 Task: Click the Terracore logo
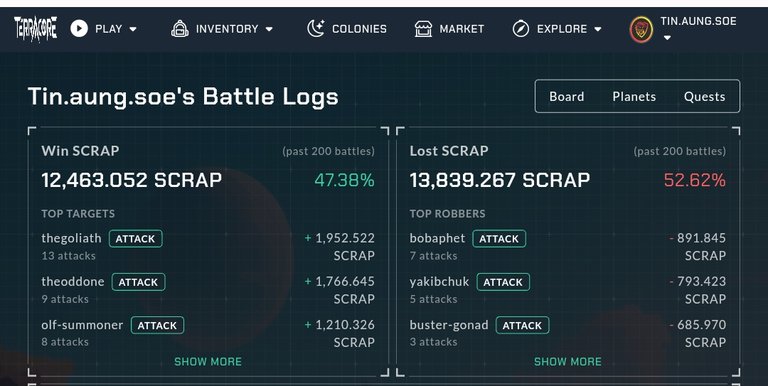click(35, 28)
